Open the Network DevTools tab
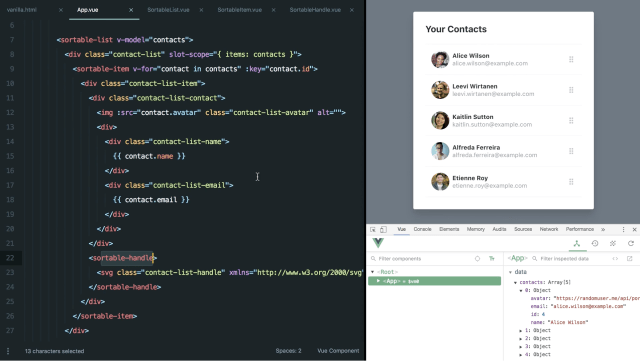The height and width of the screenshot is (363, 640). coord(549,229)
